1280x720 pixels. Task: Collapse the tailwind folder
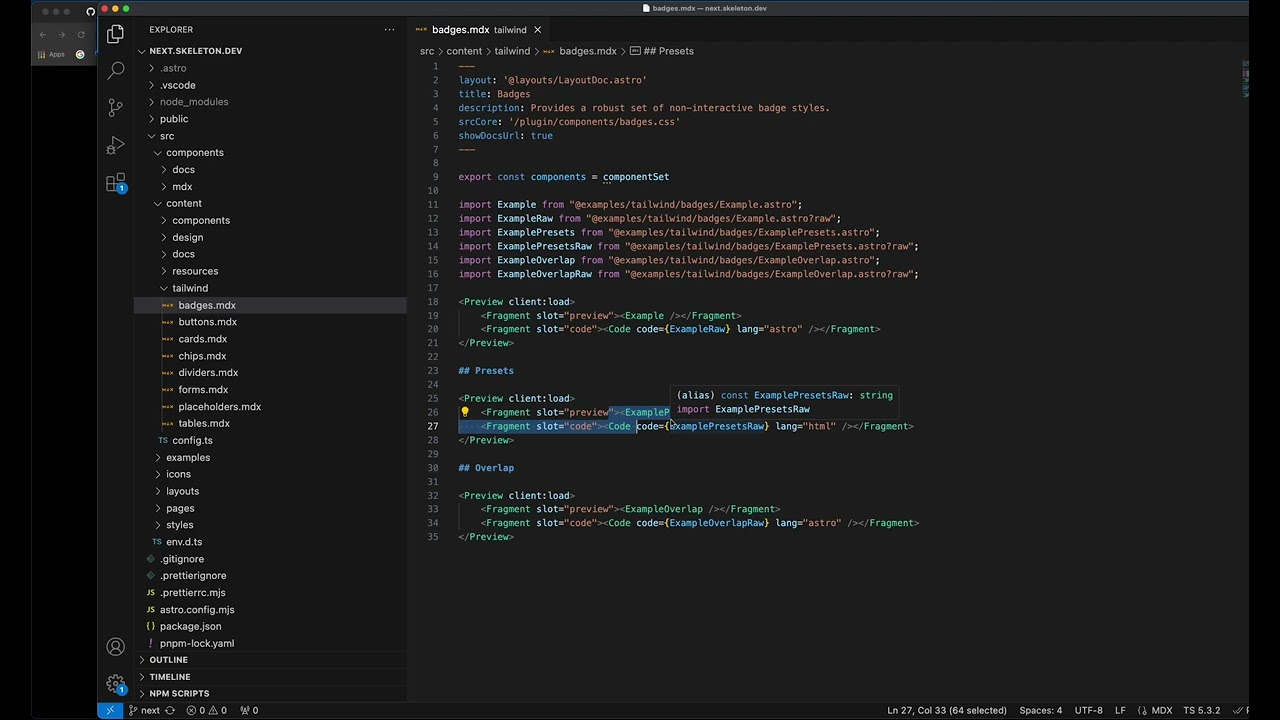(x=189, y=288)
